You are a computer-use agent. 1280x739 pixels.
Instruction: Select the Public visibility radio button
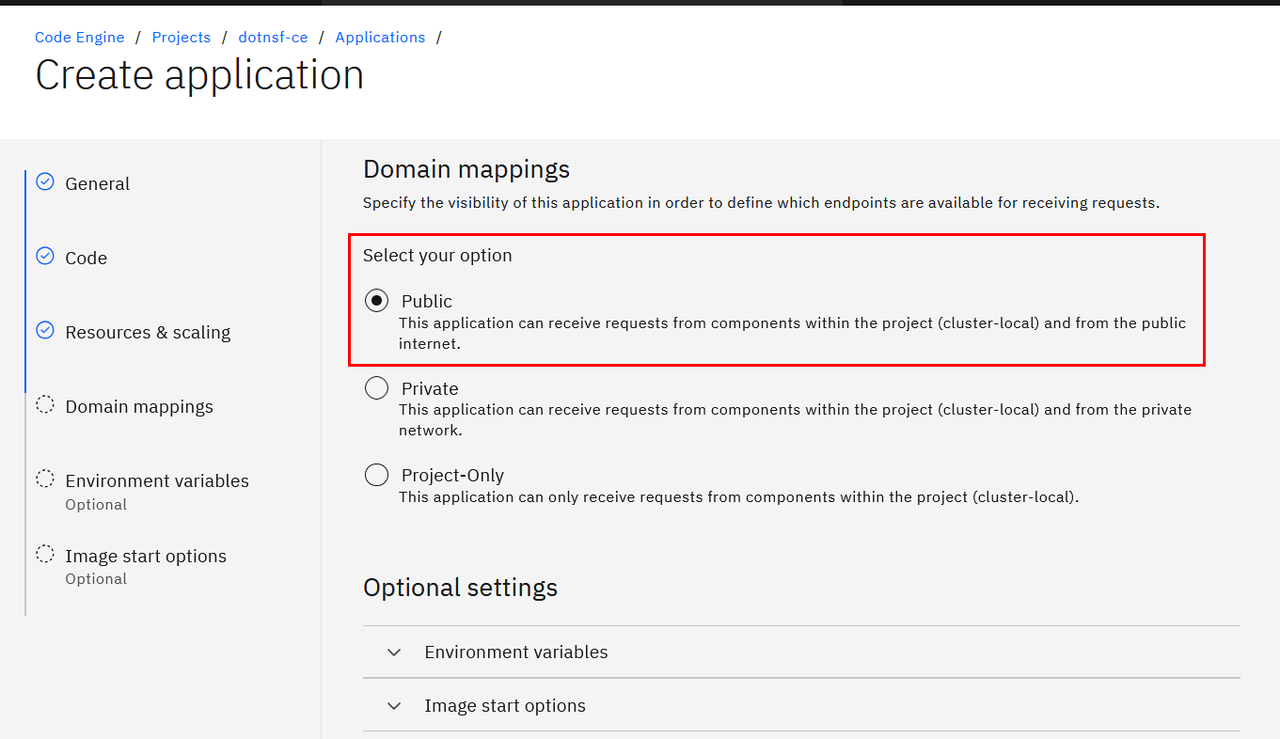(x=377, y=301)
